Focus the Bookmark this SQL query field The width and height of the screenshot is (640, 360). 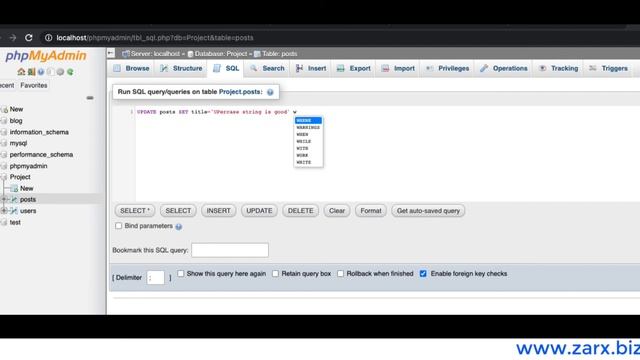click(x=230, y=250)
